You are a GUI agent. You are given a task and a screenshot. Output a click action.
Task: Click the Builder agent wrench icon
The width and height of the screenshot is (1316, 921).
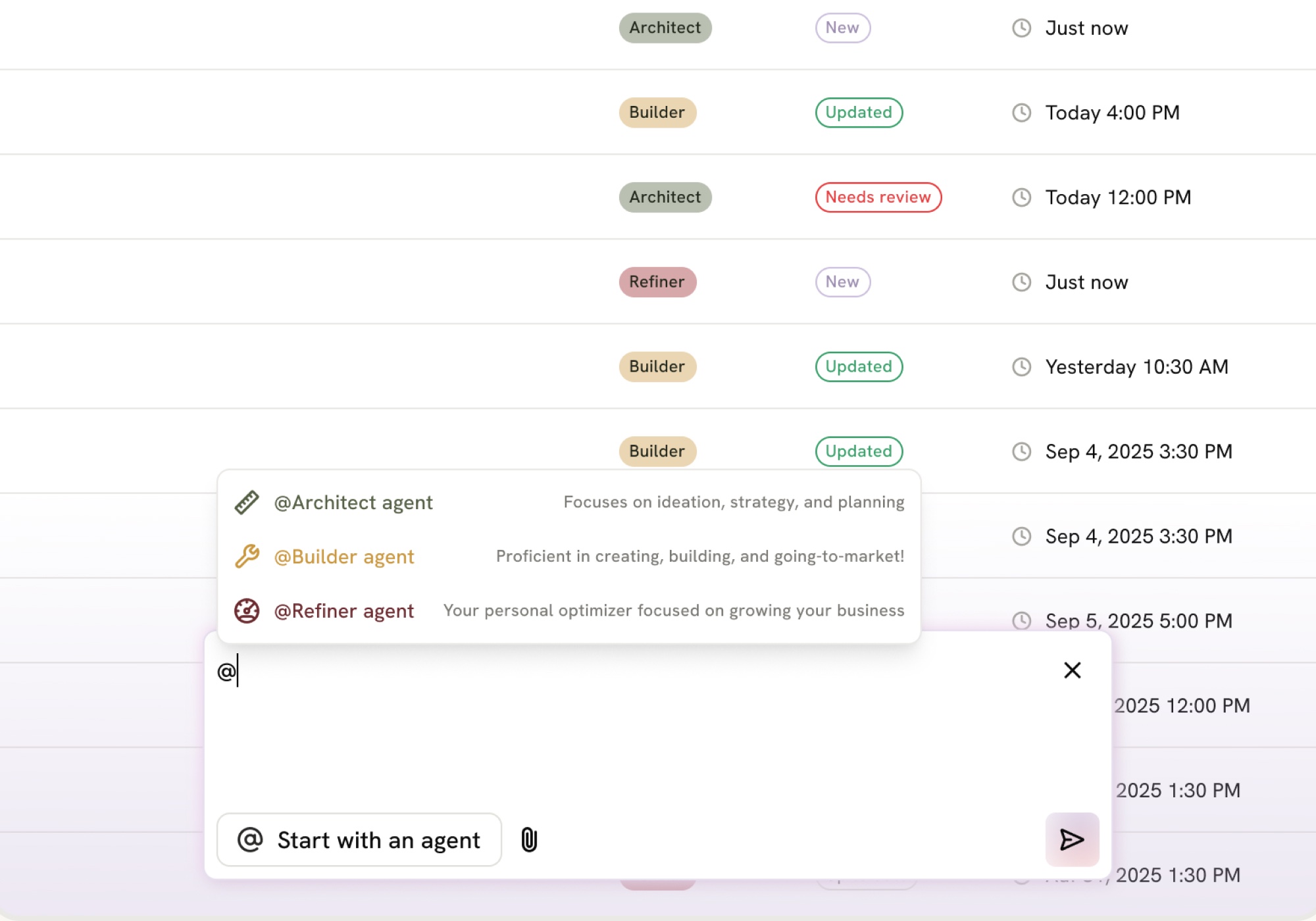tap(247, 557)
